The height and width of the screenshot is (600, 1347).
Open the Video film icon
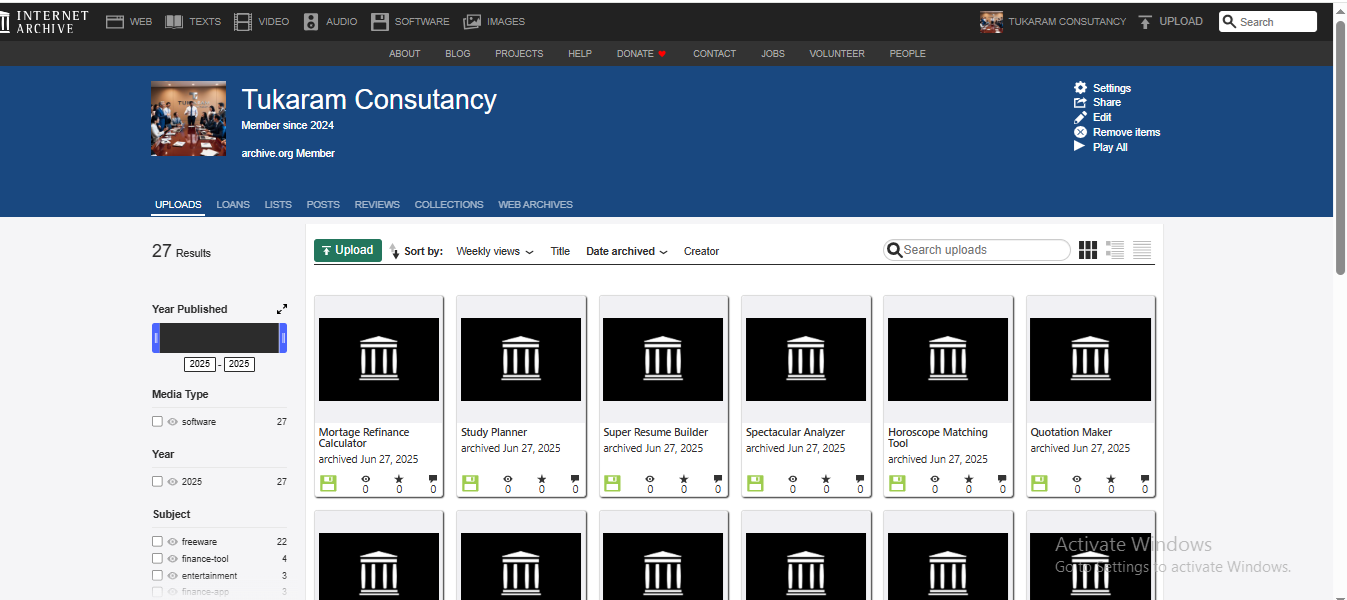point(243,21)
